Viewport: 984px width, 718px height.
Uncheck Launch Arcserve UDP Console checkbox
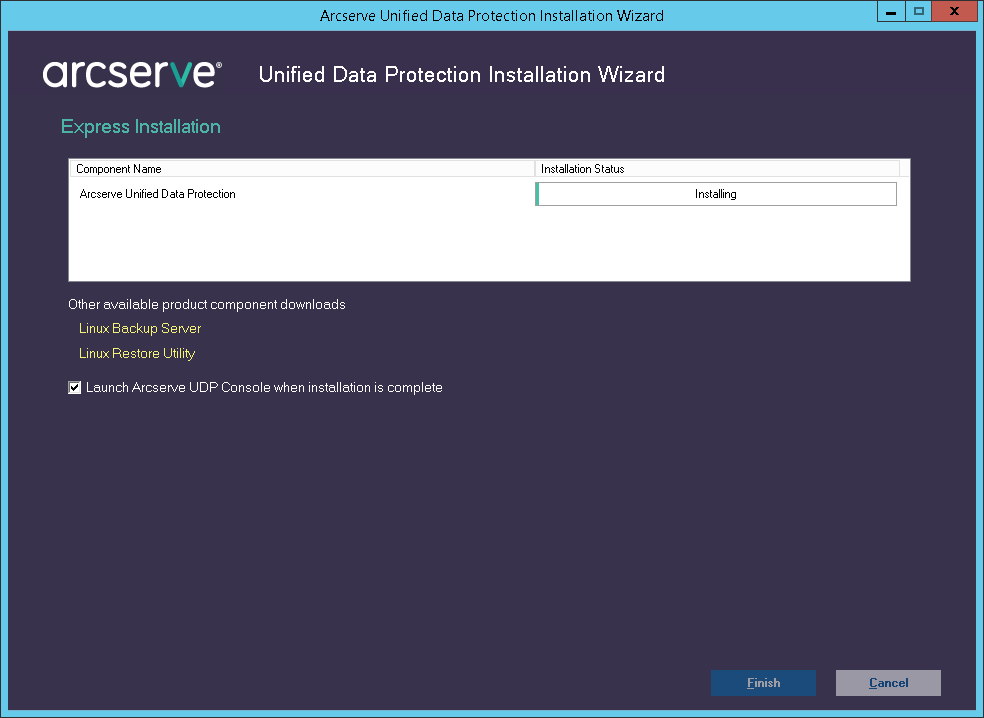(x=75, y=388)
